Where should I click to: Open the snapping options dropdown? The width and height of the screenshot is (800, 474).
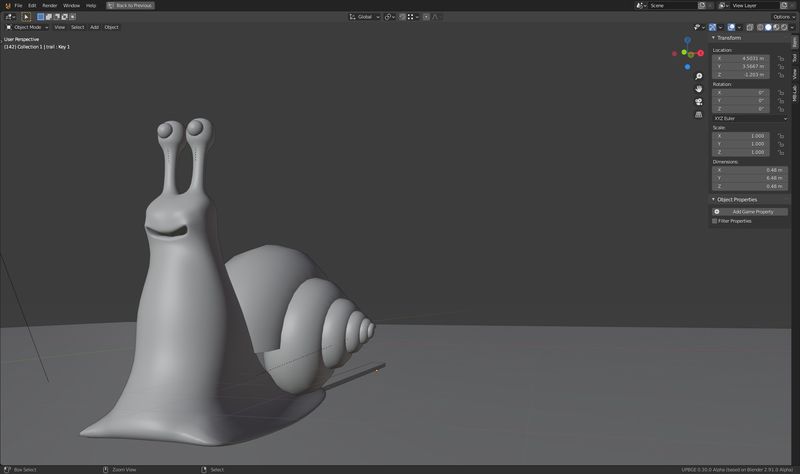(x=413, y=17)
